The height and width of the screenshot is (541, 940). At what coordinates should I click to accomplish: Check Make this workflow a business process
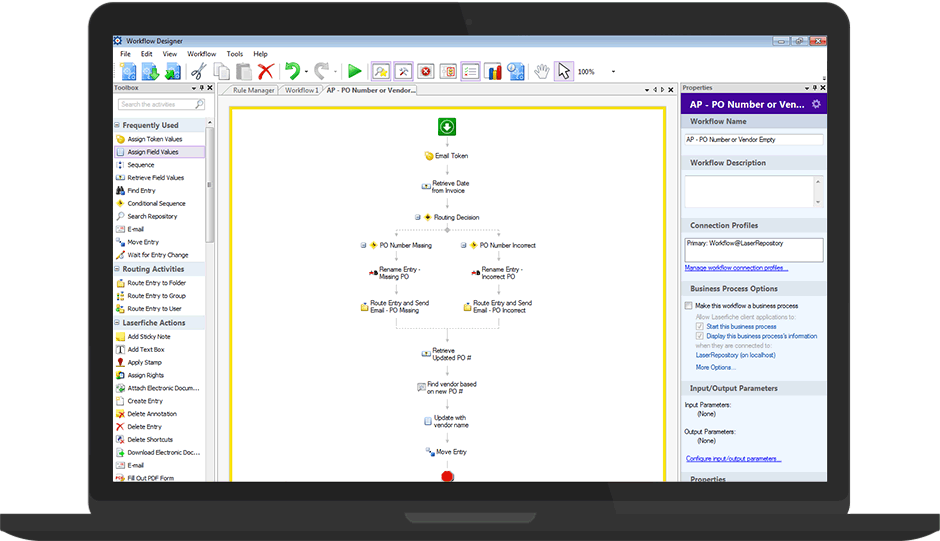[x=688, y=306]
